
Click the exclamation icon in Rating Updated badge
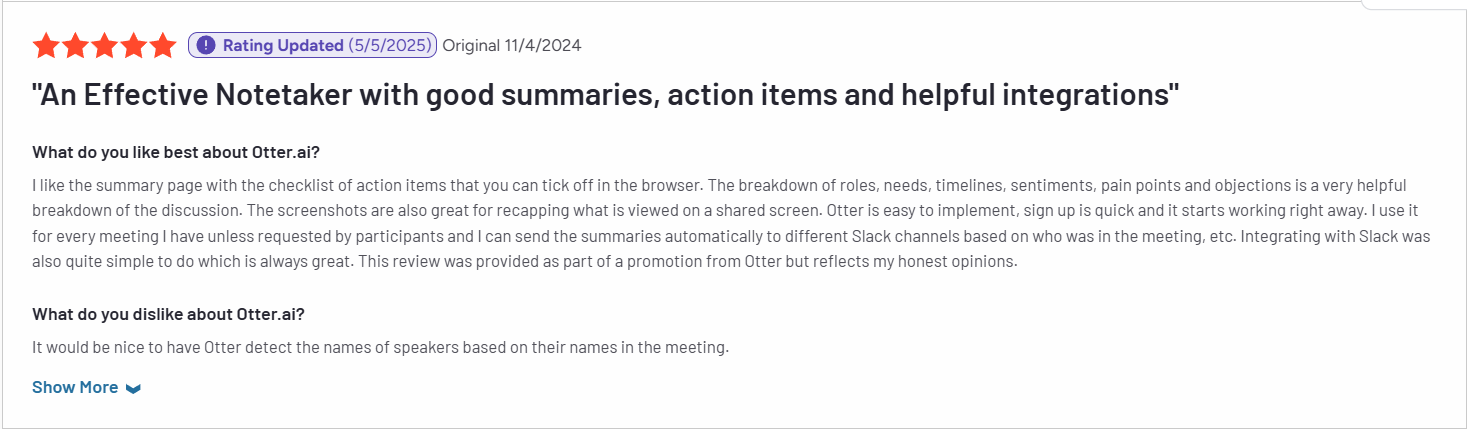tap(206, 45)
